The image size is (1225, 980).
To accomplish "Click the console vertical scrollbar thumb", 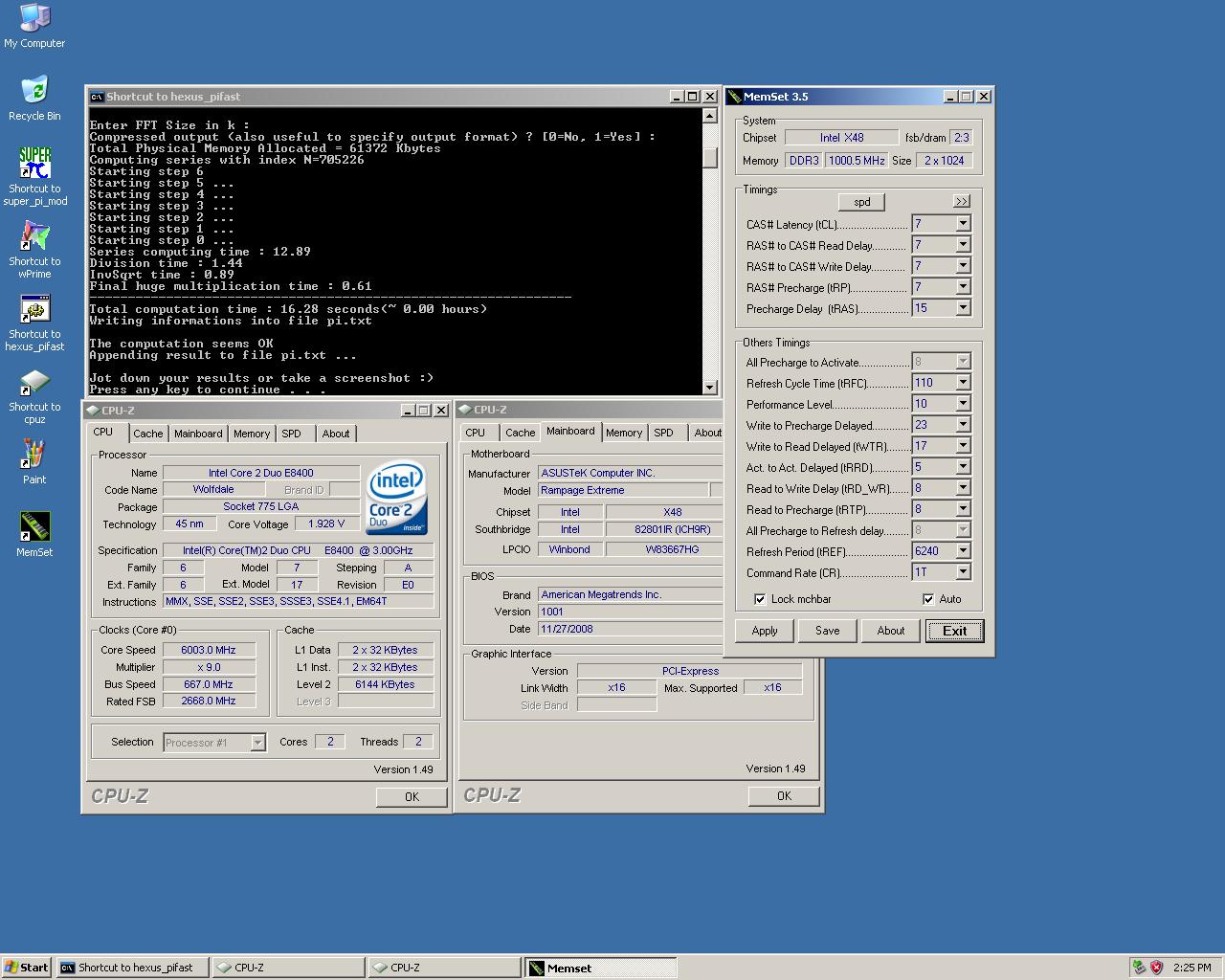I will point(709,157).
